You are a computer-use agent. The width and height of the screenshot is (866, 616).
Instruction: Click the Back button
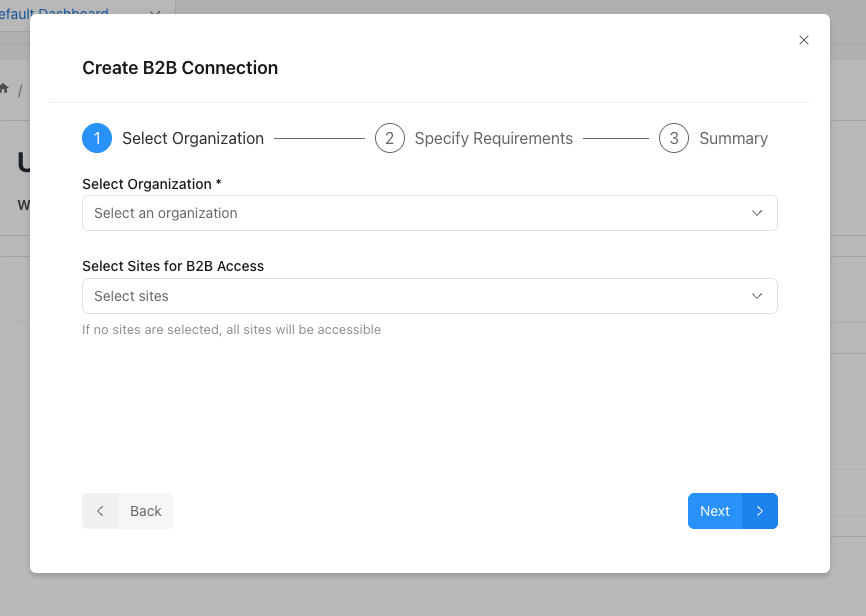coord(128,510)
